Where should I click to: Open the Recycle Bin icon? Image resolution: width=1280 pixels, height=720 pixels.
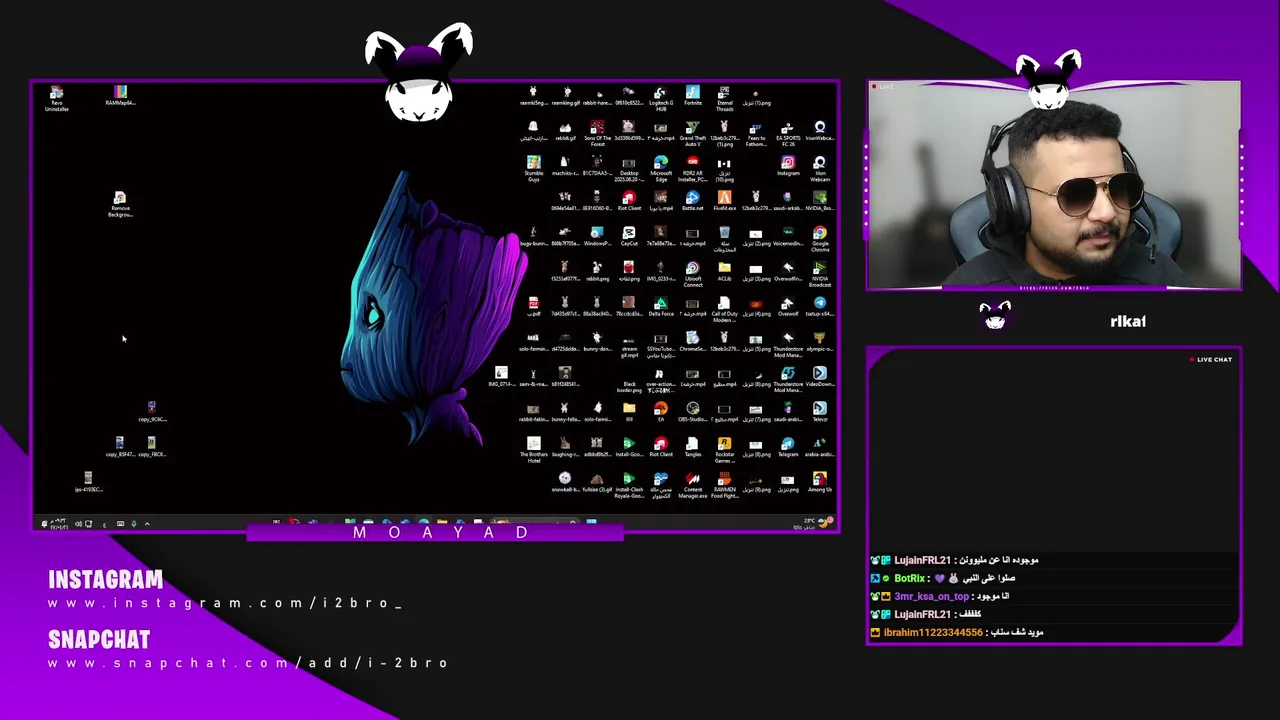tap(724, 239)
